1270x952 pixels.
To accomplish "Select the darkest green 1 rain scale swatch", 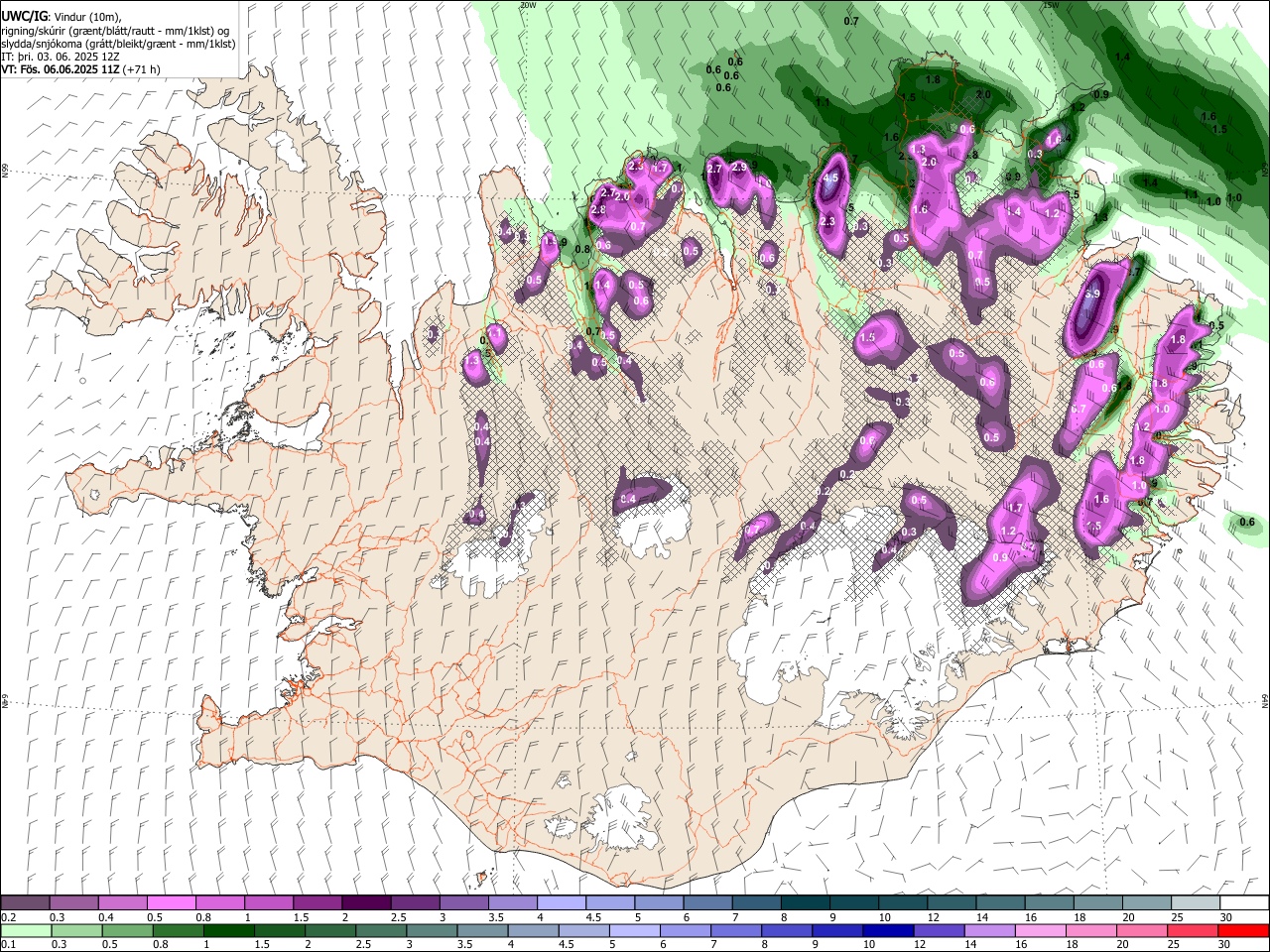I will pyautogui.click(x=228, y=931).
